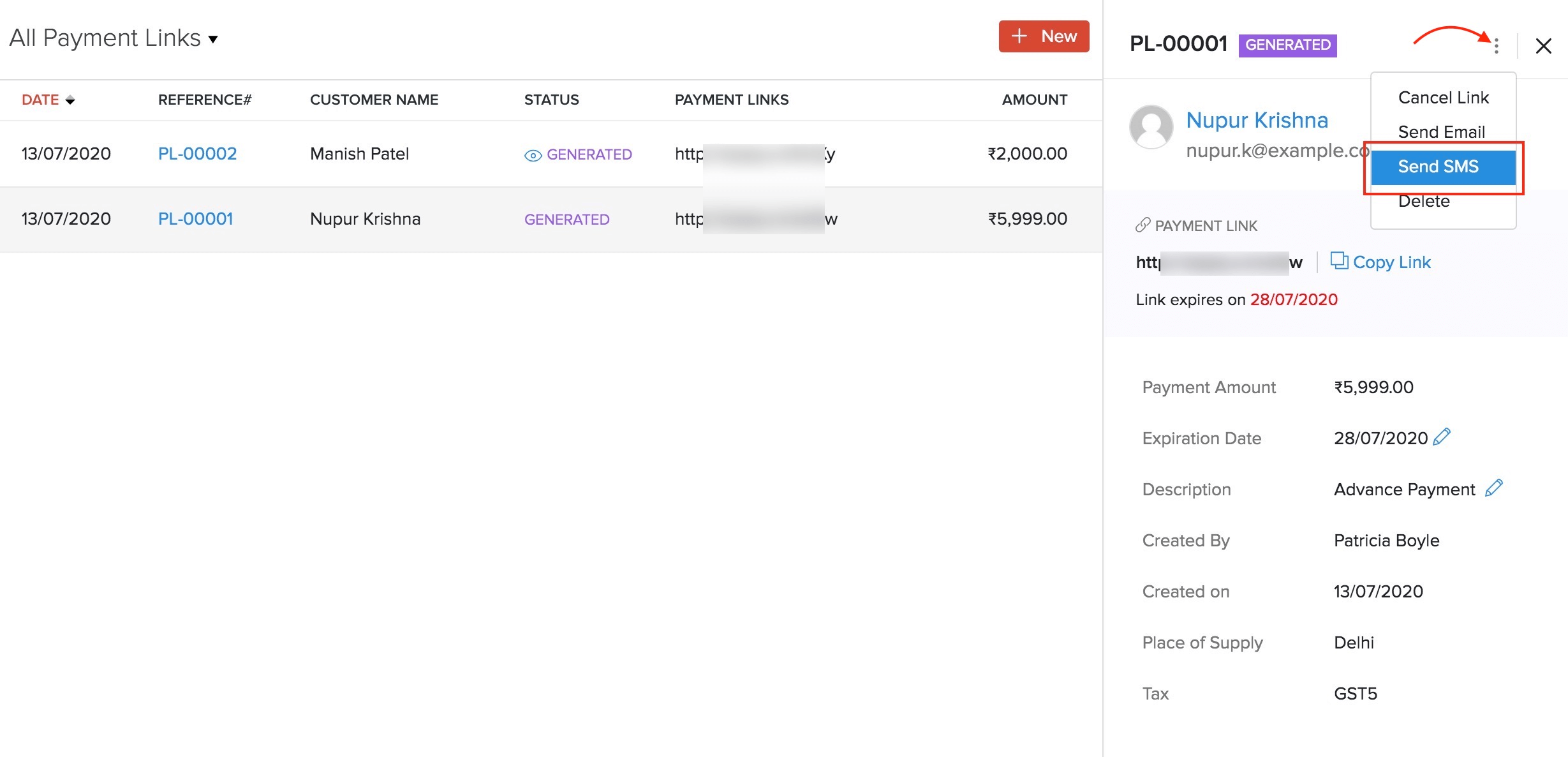The image size is (1568, 757).
Task: Click the DATE column sort arrow
Action: [70, 100]
